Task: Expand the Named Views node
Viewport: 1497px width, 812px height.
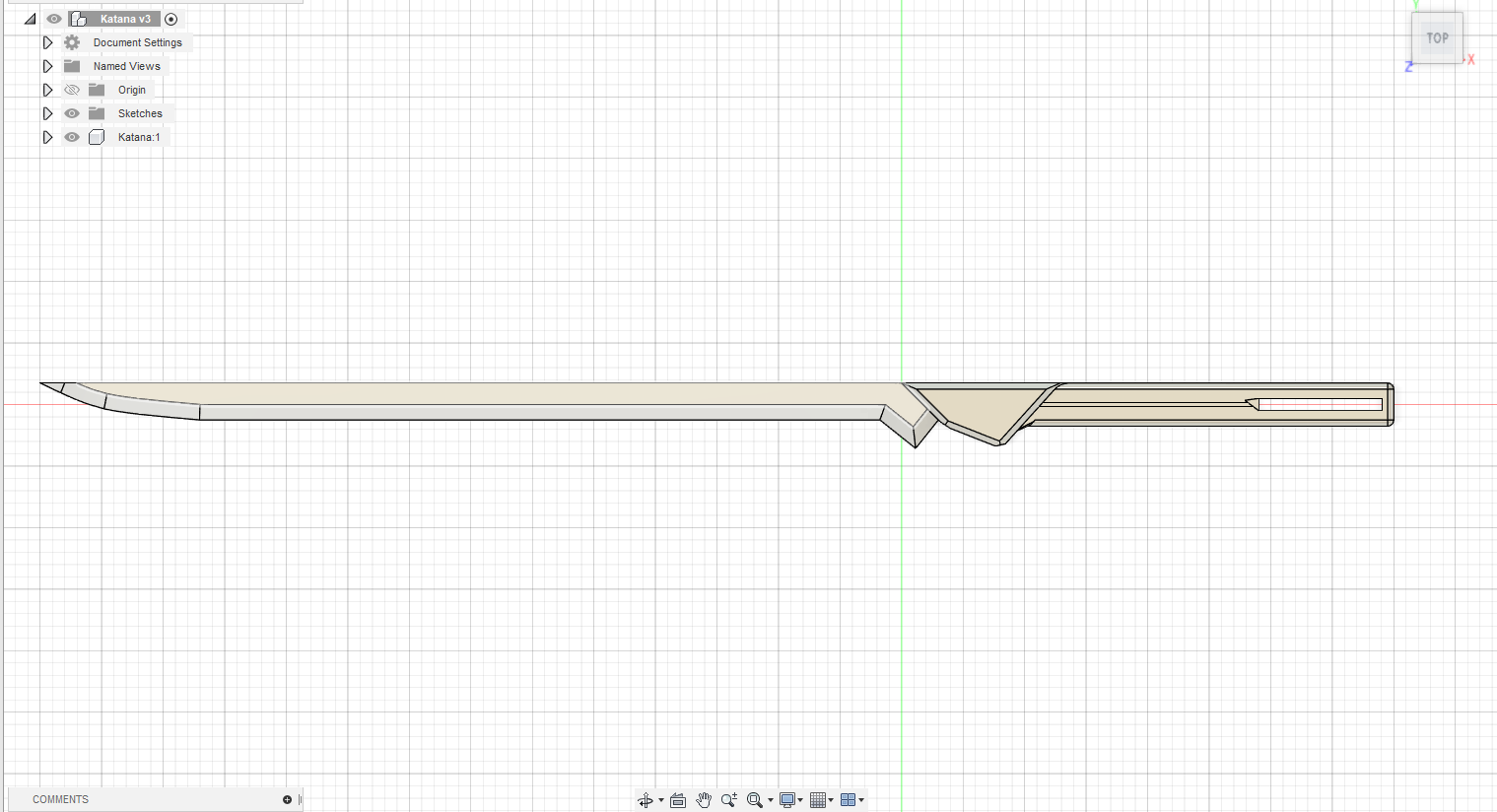Action: [47, 66]
